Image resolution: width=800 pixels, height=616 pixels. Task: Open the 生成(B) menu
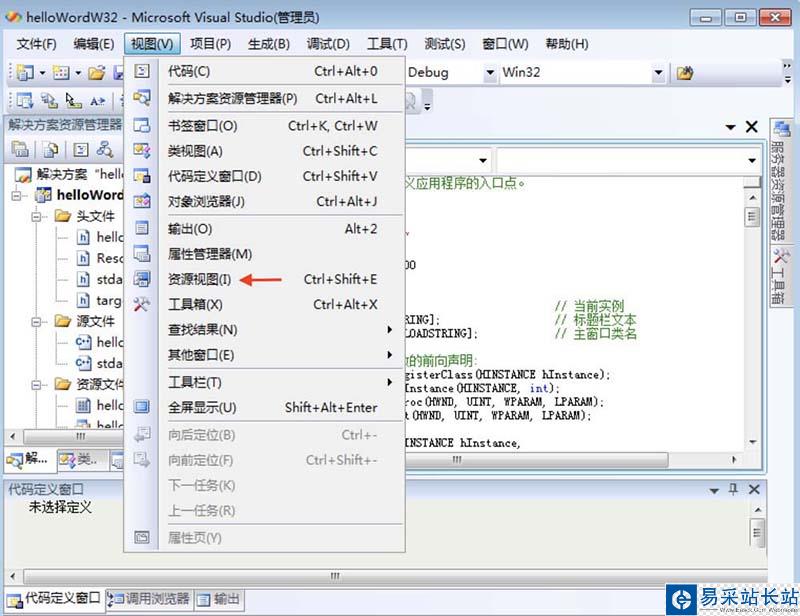click(x=269, y=44)
